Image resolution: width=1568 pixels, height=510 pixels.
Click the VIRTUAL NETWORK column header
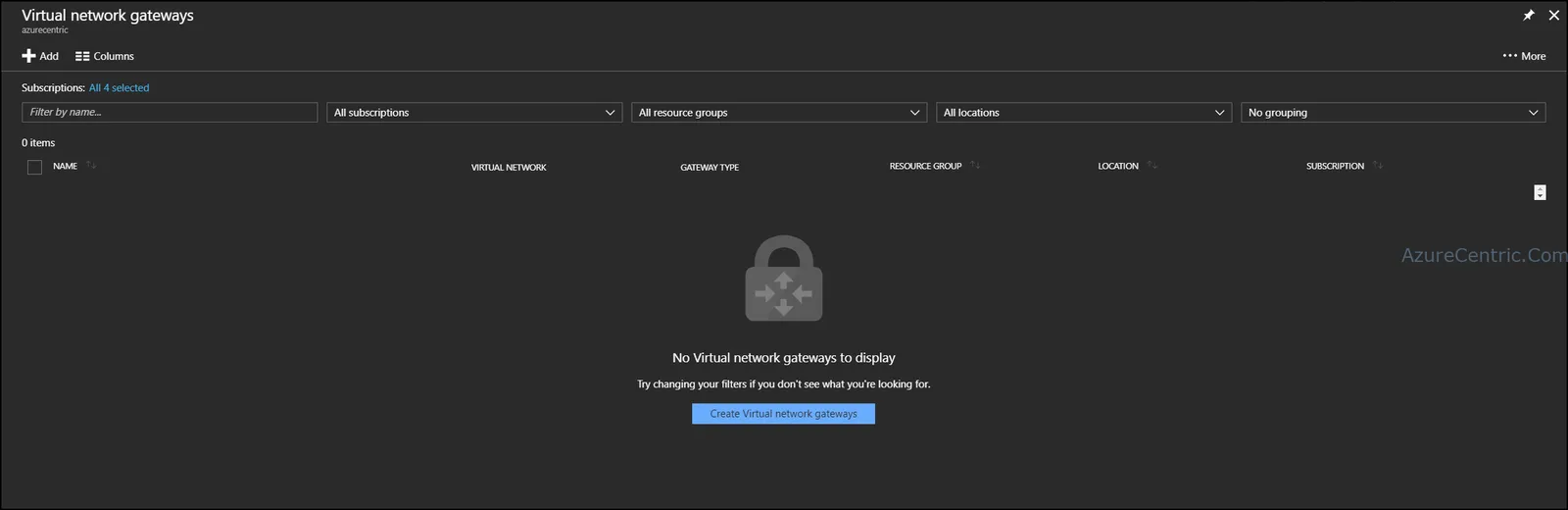tap(509, 168)
